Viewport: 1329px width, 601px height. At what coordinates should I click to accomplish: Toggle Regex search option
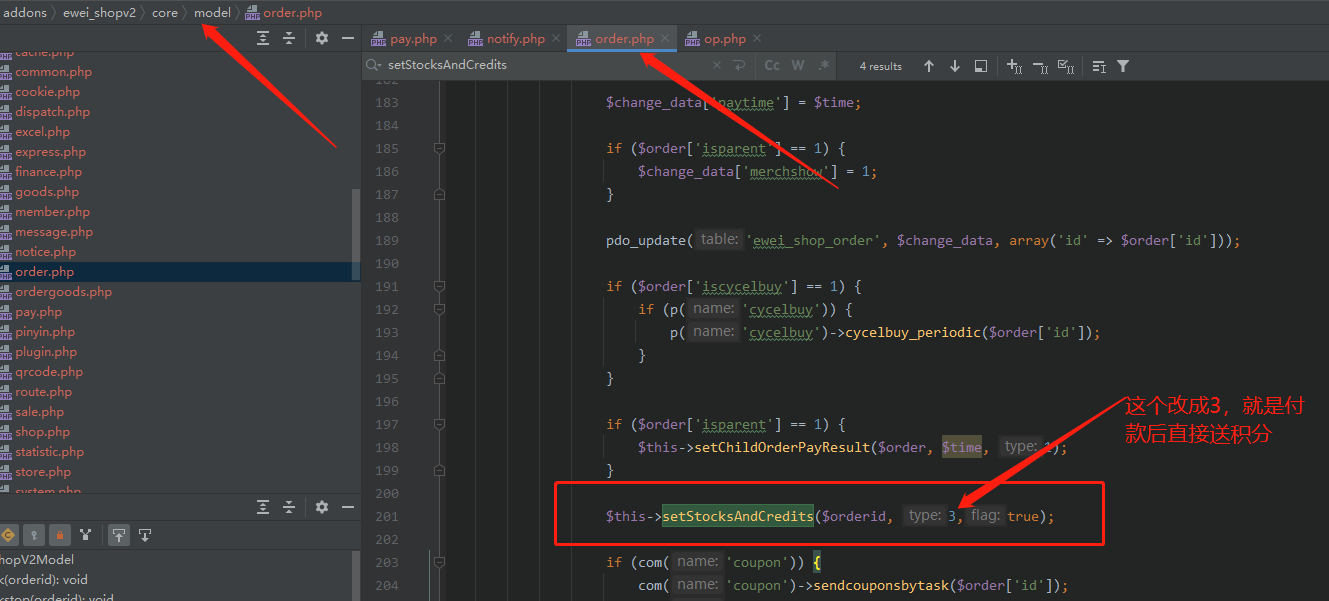824,65
